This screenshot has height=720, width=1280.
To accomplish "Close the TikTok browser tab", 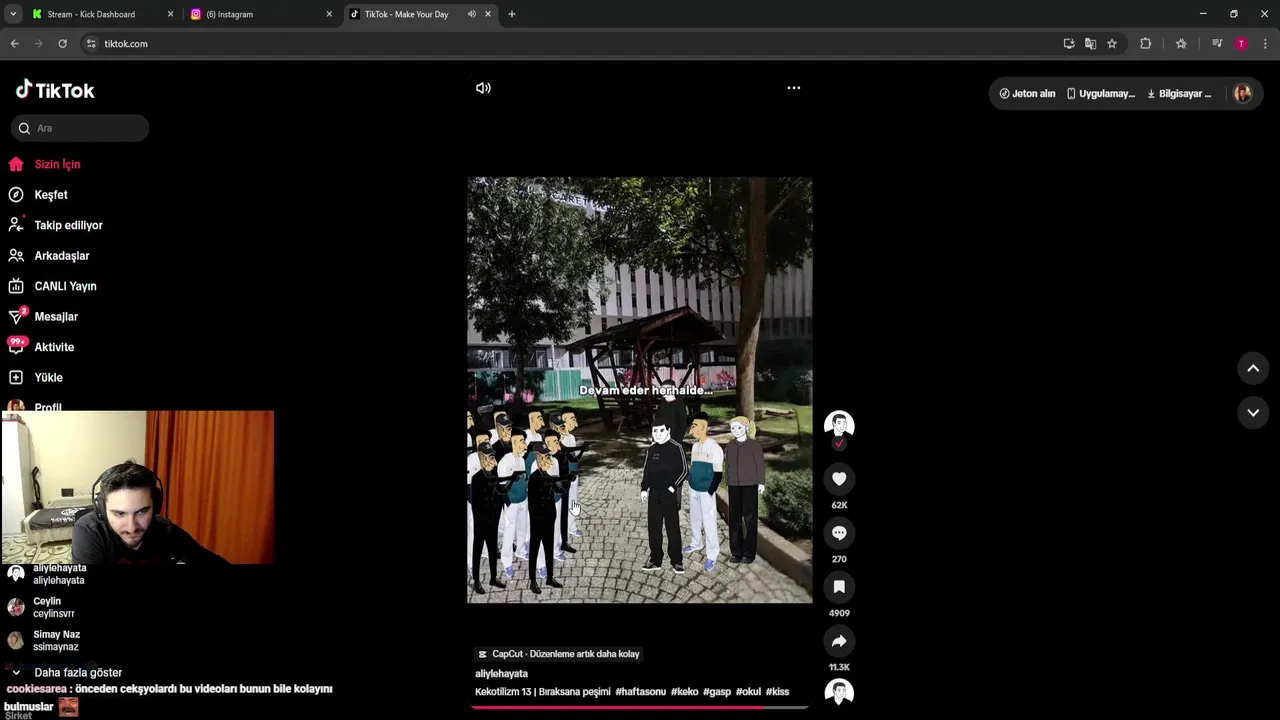I will tap(488, 14).
